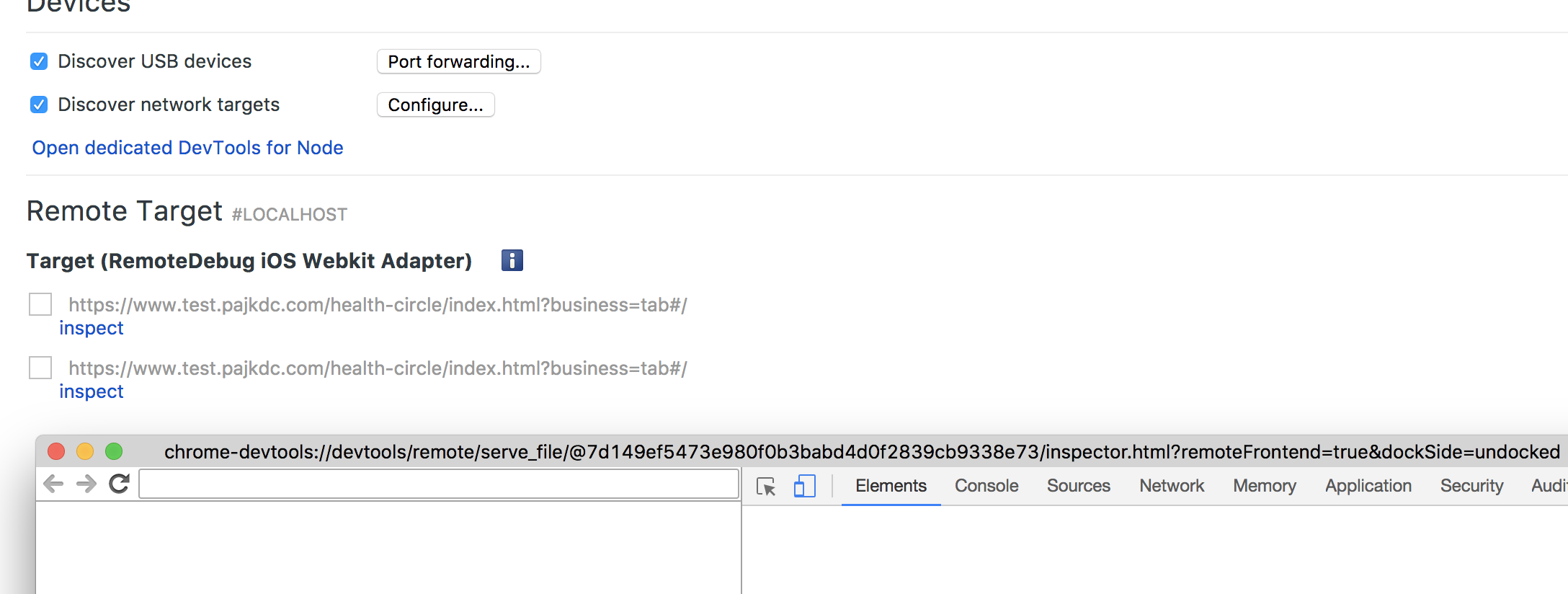1568x594 pixels.
Task: Click the reload page icon
Action: coord(117,484)
